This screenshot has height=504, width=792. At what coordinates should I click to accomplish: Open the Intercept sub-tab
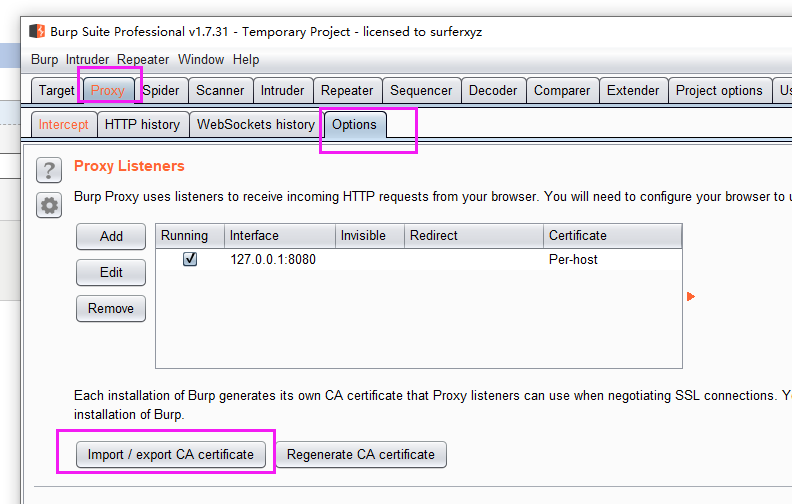click(x=64, y=124)
